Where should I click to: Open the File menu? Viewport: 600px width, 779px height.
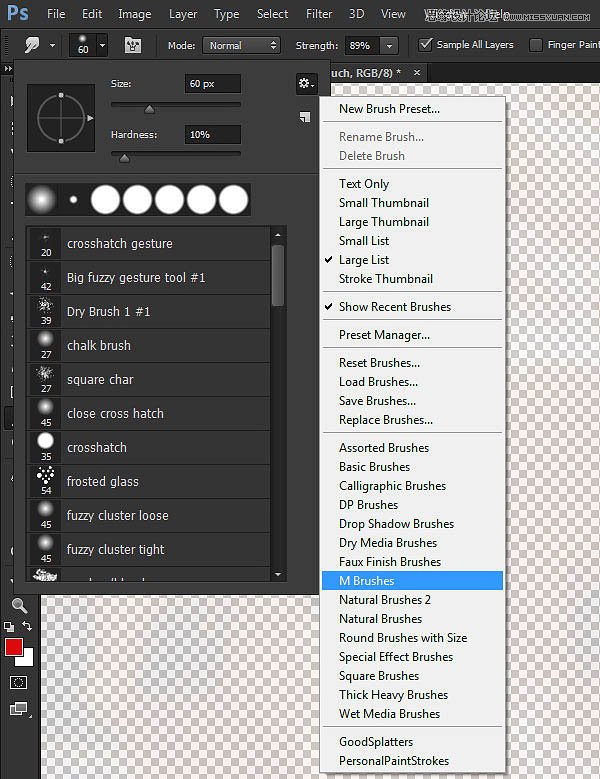coord(56,14)
